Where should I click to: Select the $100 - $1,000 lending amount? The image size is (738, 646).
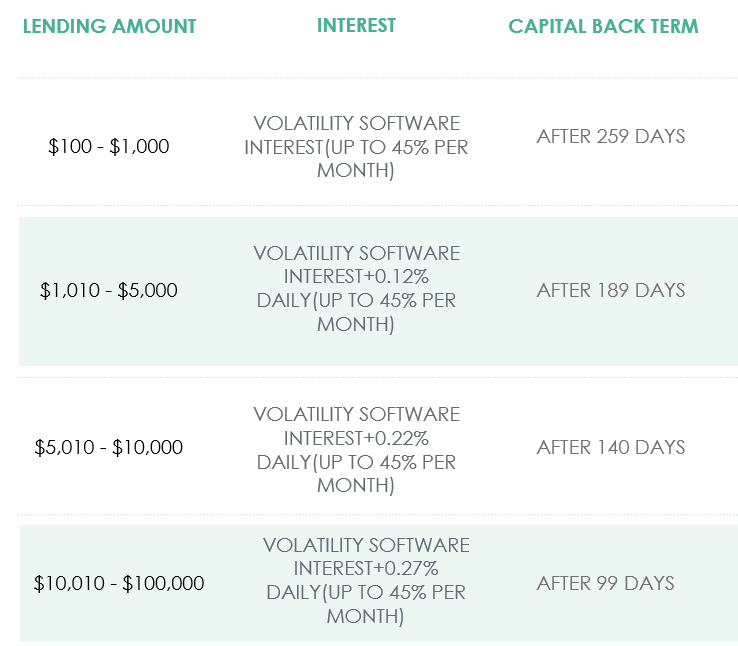[x=109, y=146]
